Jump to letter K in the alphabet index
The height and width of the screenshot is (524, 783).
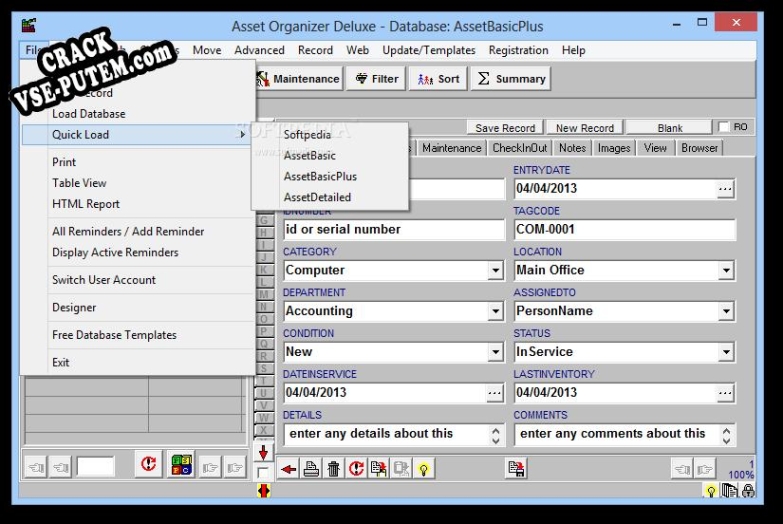pos(263,270)
